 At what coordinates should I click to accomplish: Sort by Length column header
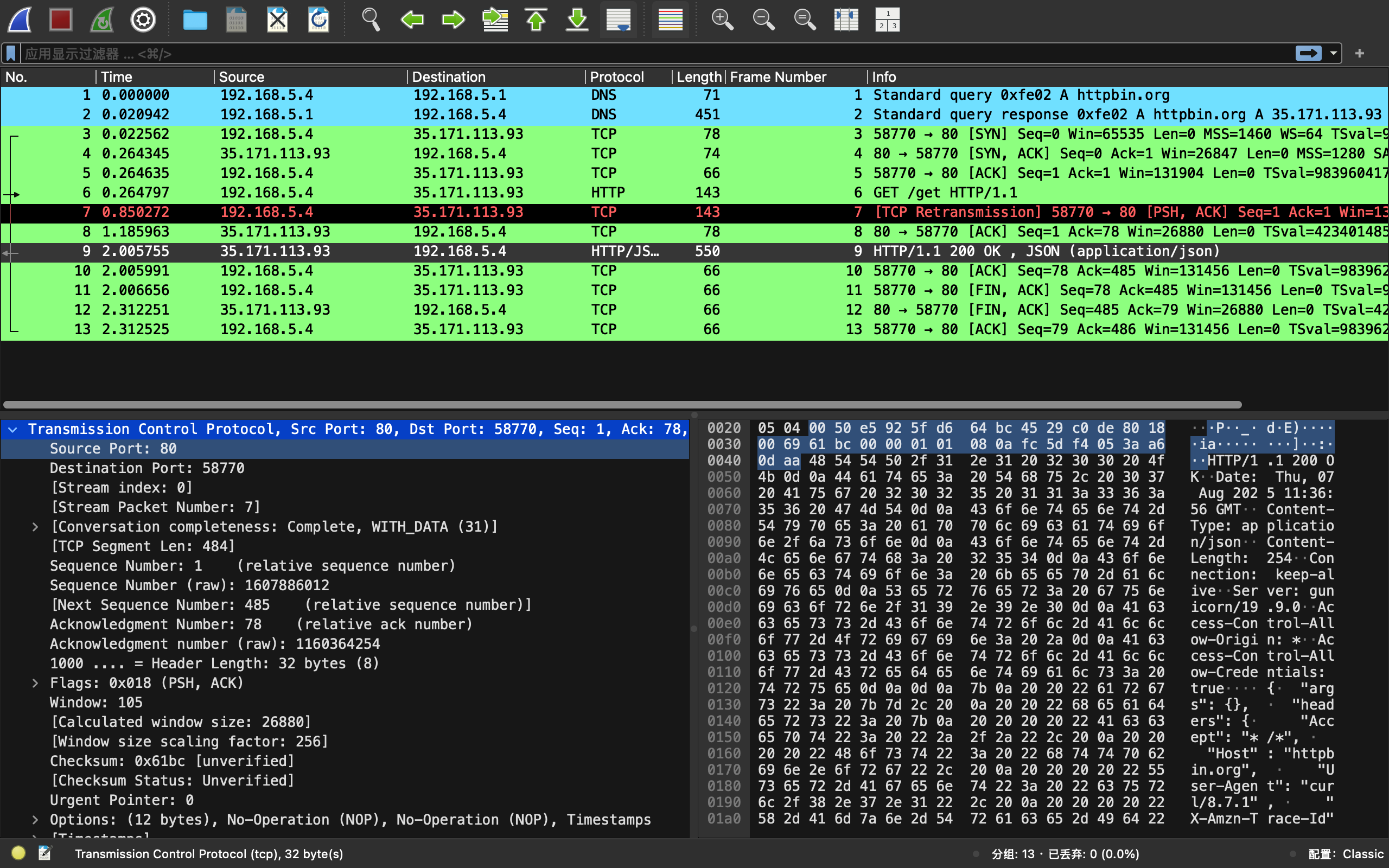click(698, 77)
